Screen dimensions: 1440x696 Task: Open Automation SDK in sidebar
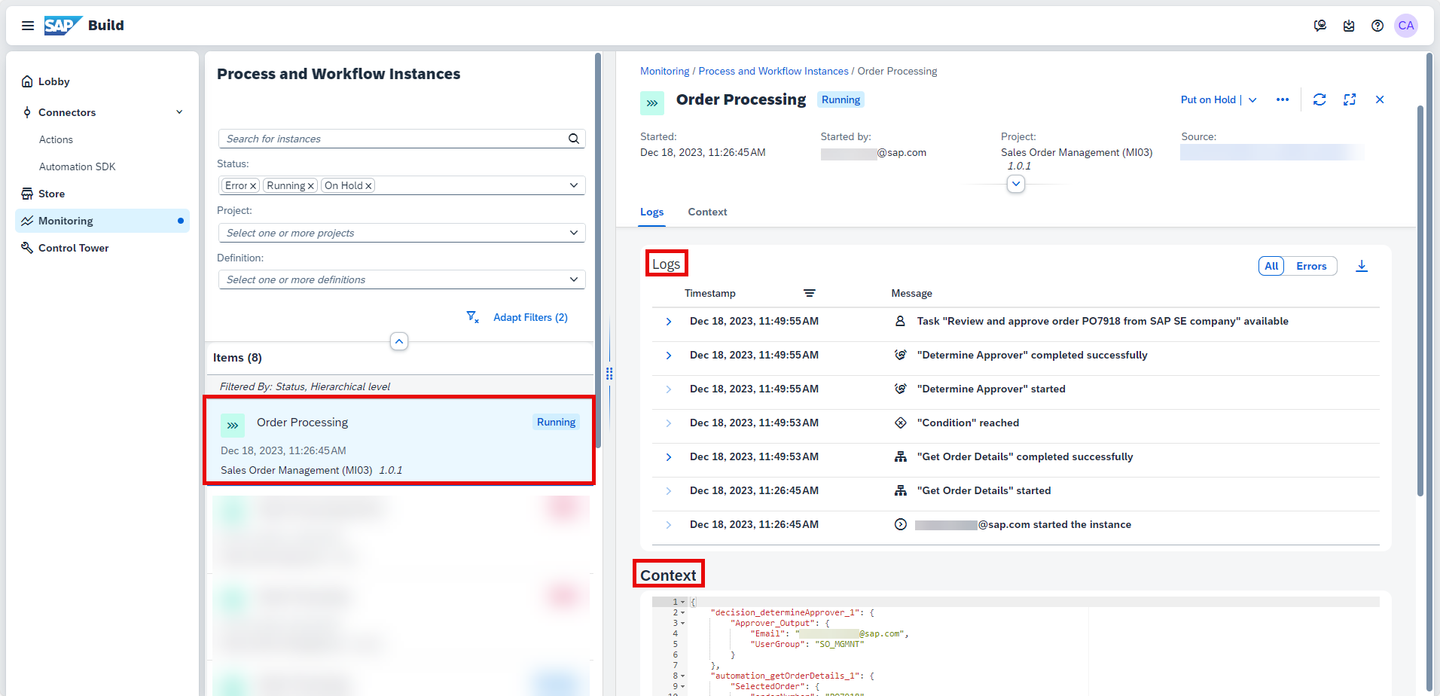tap(77, 167)
